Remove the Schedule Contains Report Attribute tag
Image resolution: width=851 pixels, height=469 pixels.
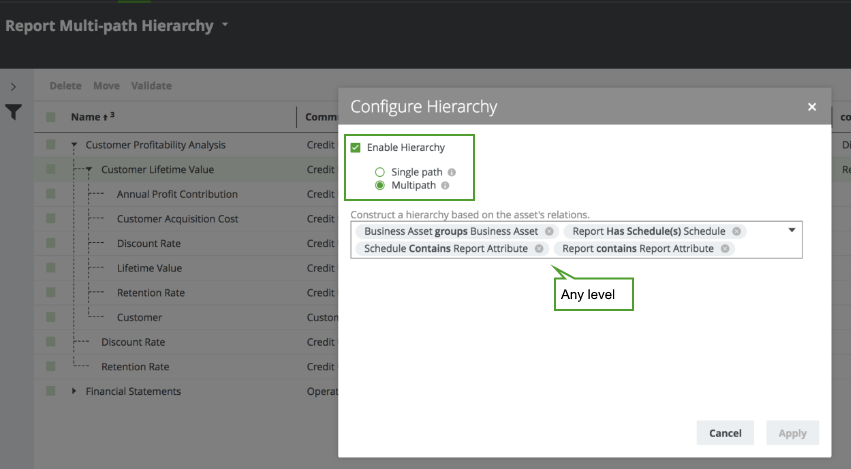point(539,248)
